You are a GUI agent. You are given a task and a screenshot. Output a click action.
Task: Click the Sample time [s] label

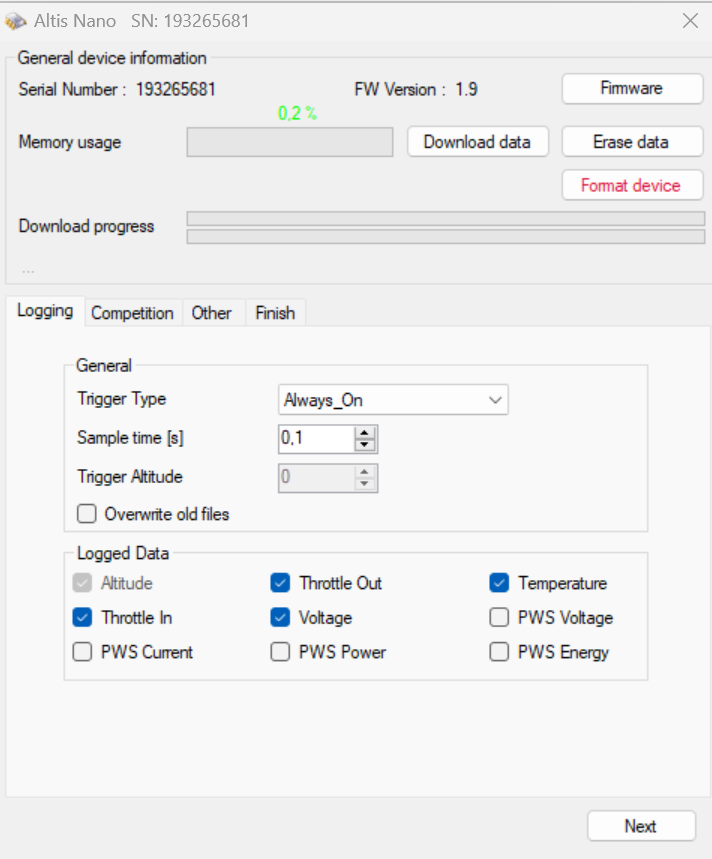(x=130, y=438)
